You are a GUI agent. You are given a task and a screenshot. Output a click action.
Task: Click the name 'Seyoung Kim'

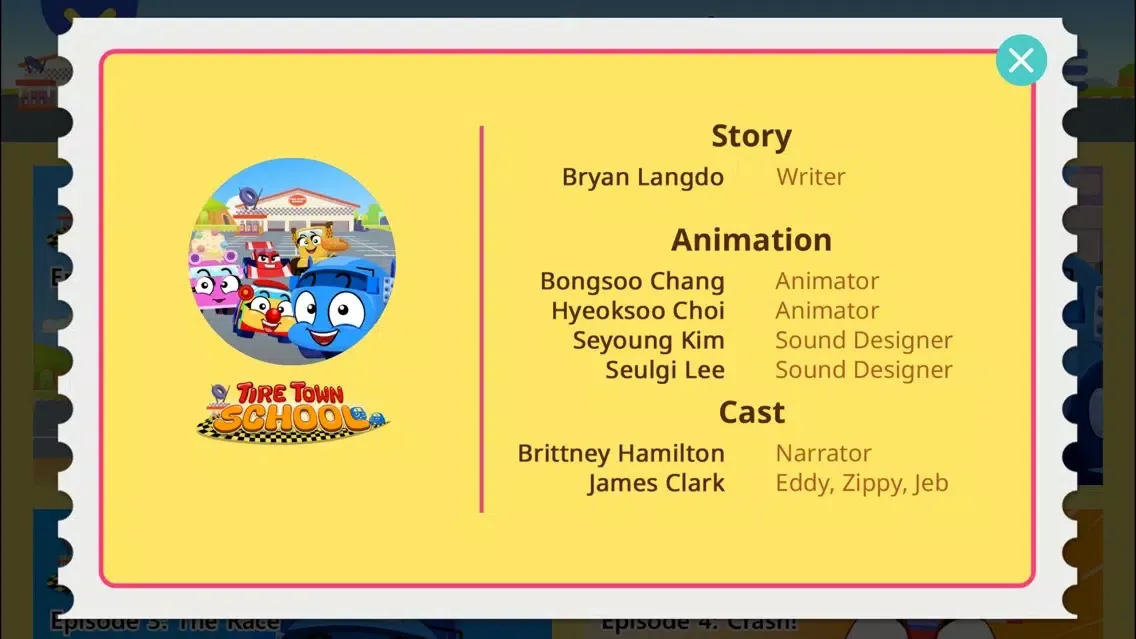pos(648,341)
